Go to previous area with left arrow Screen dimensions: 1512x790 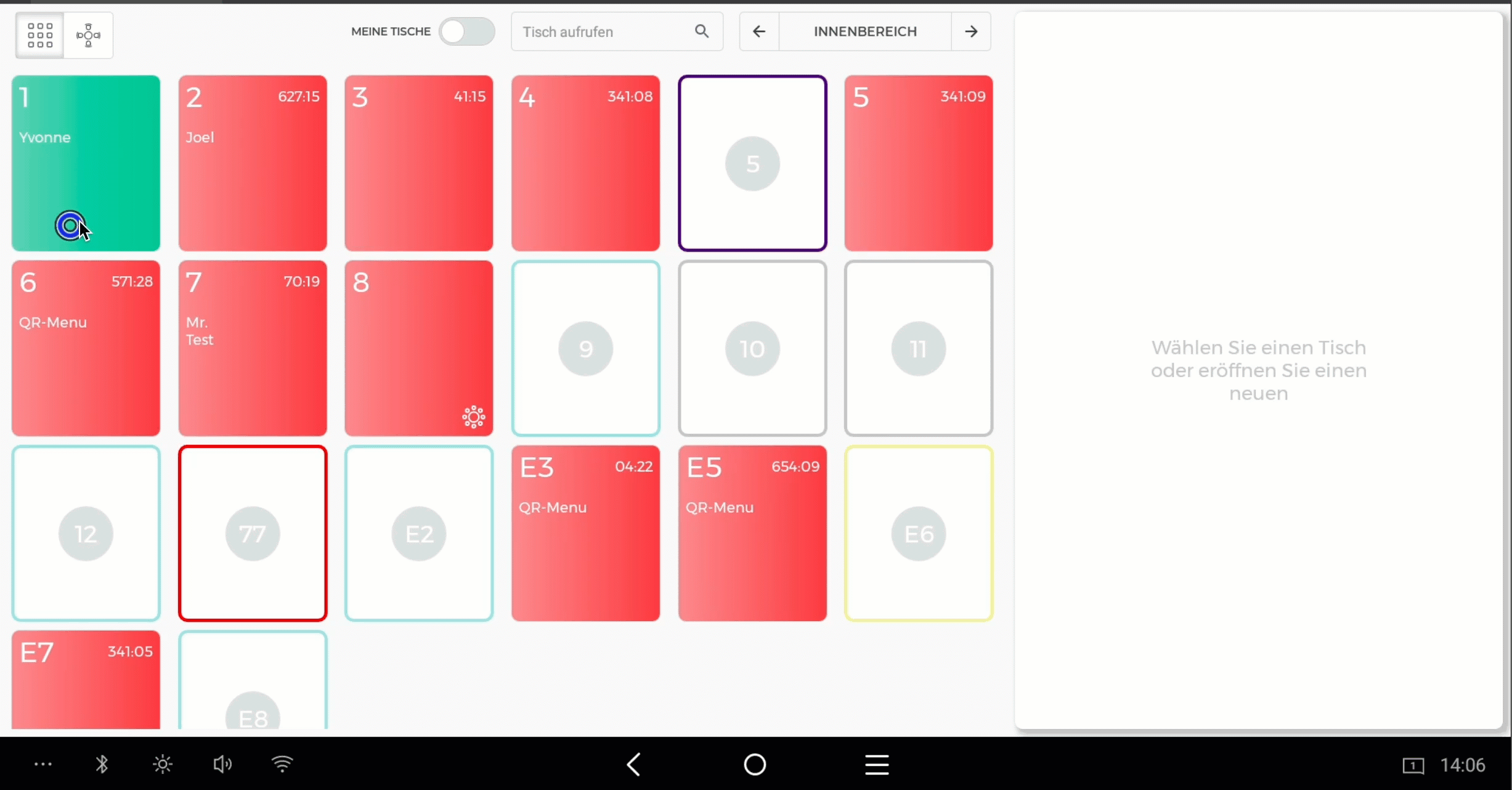(759, 31)
